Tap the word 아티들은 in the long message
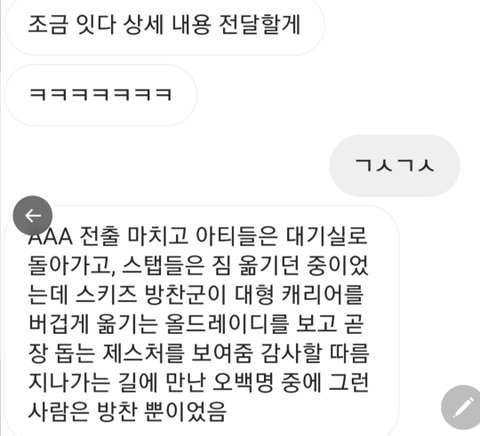Viewport: 480px width, 436px height. click(236, 236)
